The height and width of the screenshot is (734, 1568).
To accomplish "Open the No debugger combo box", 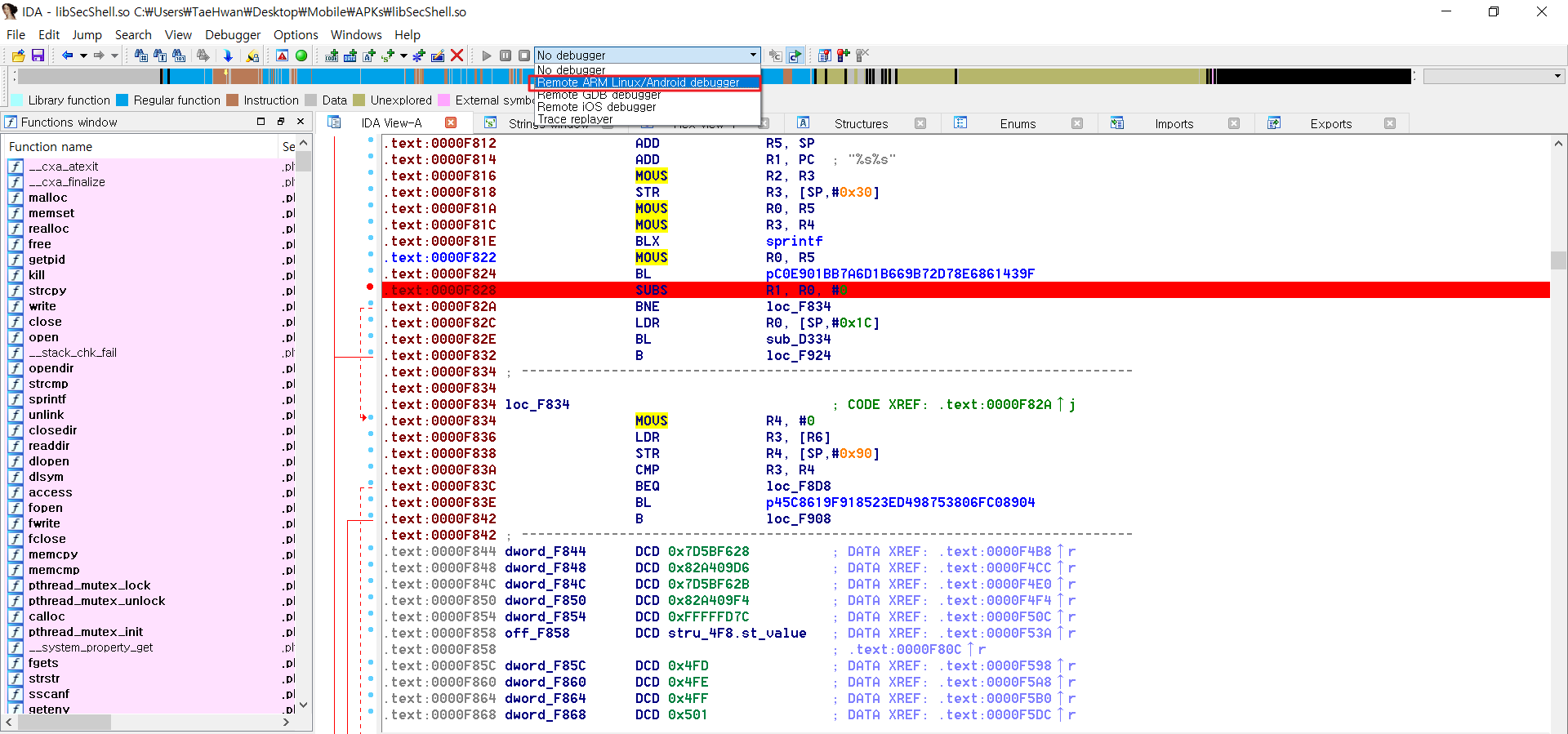I will tap(648, 55).
